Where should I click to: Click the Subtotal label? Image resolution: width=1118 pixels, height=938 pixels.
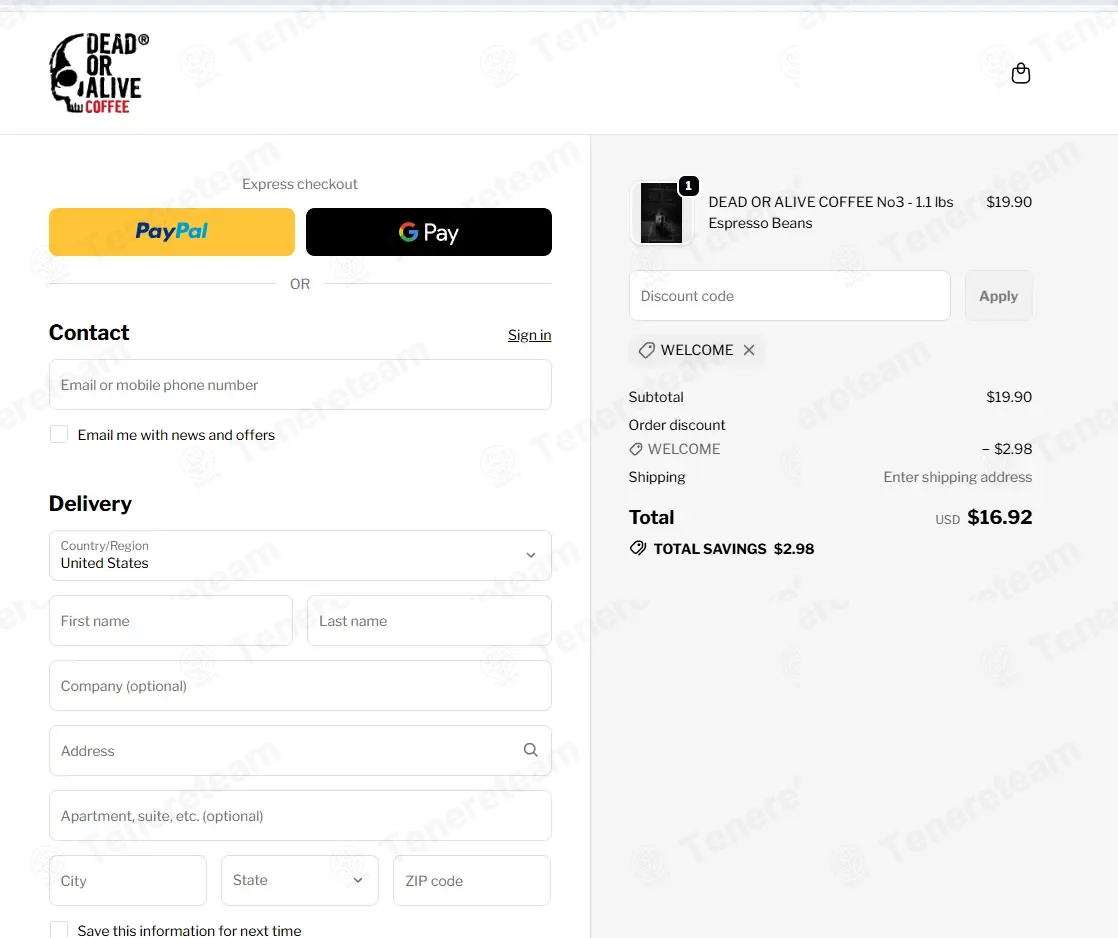click(656, 397)
